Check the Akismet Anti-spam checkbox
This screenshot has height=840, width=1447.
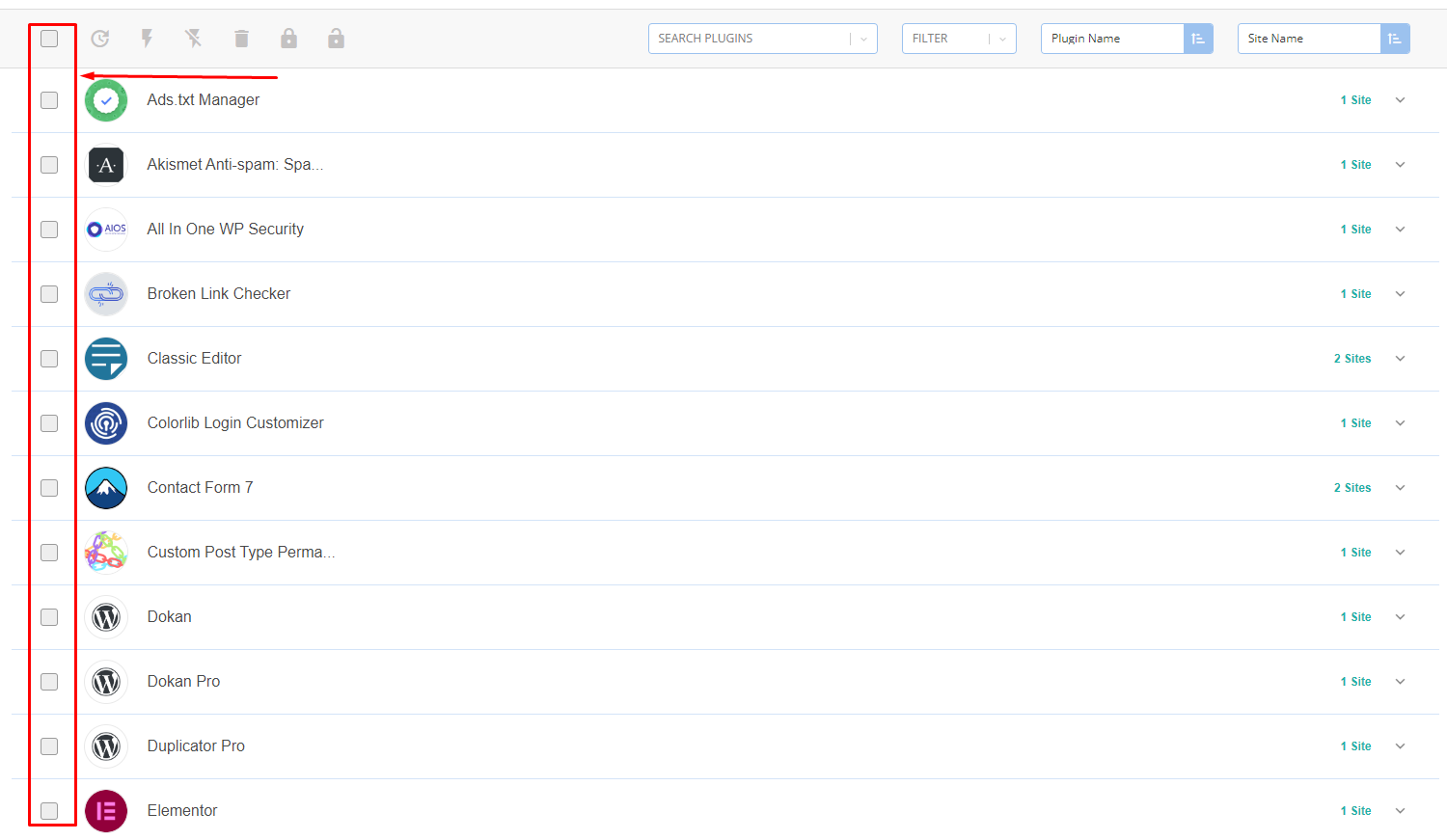[x=49, y=165]
